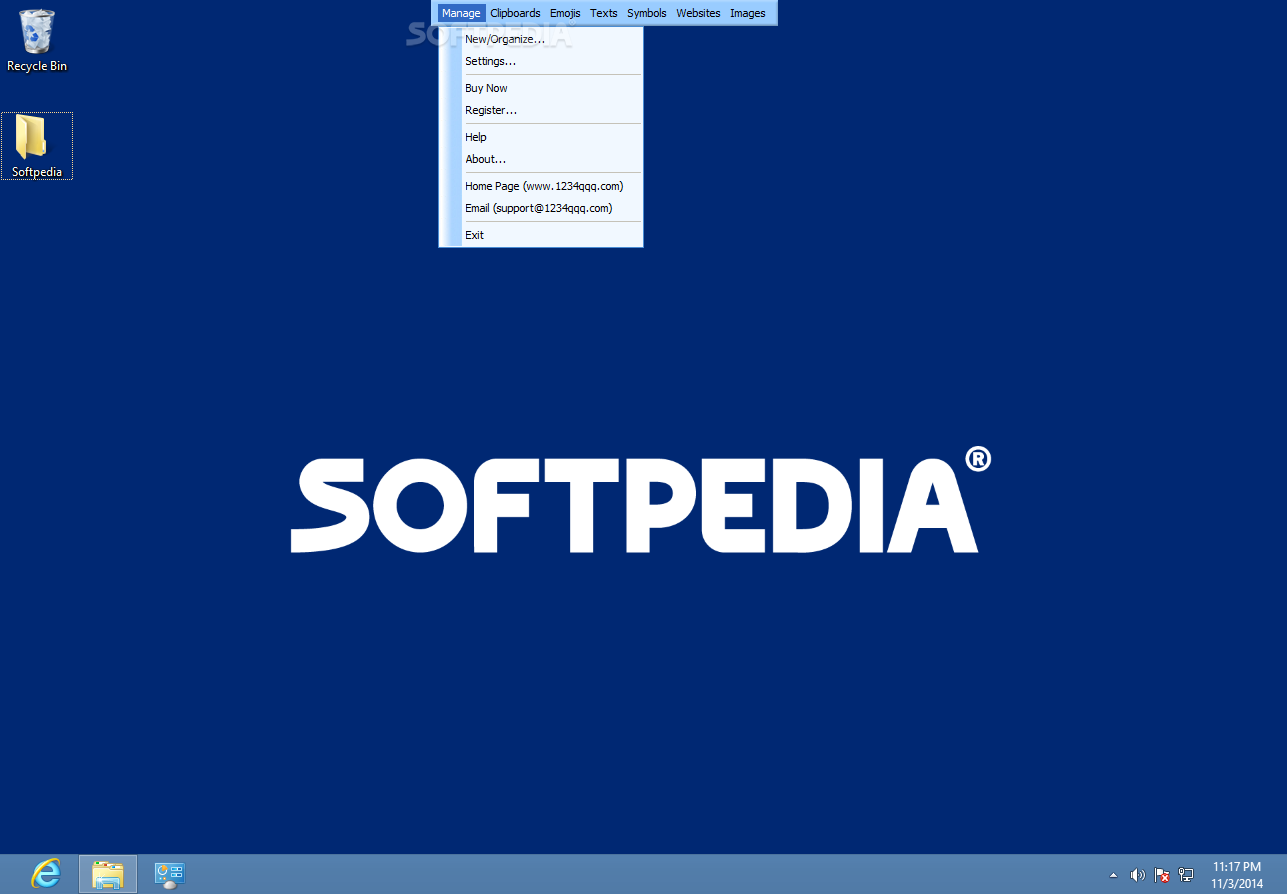This screenshot has width=1287, height=894.
Task: Open the Symbols menu
Action: click(x=647, y=13)
